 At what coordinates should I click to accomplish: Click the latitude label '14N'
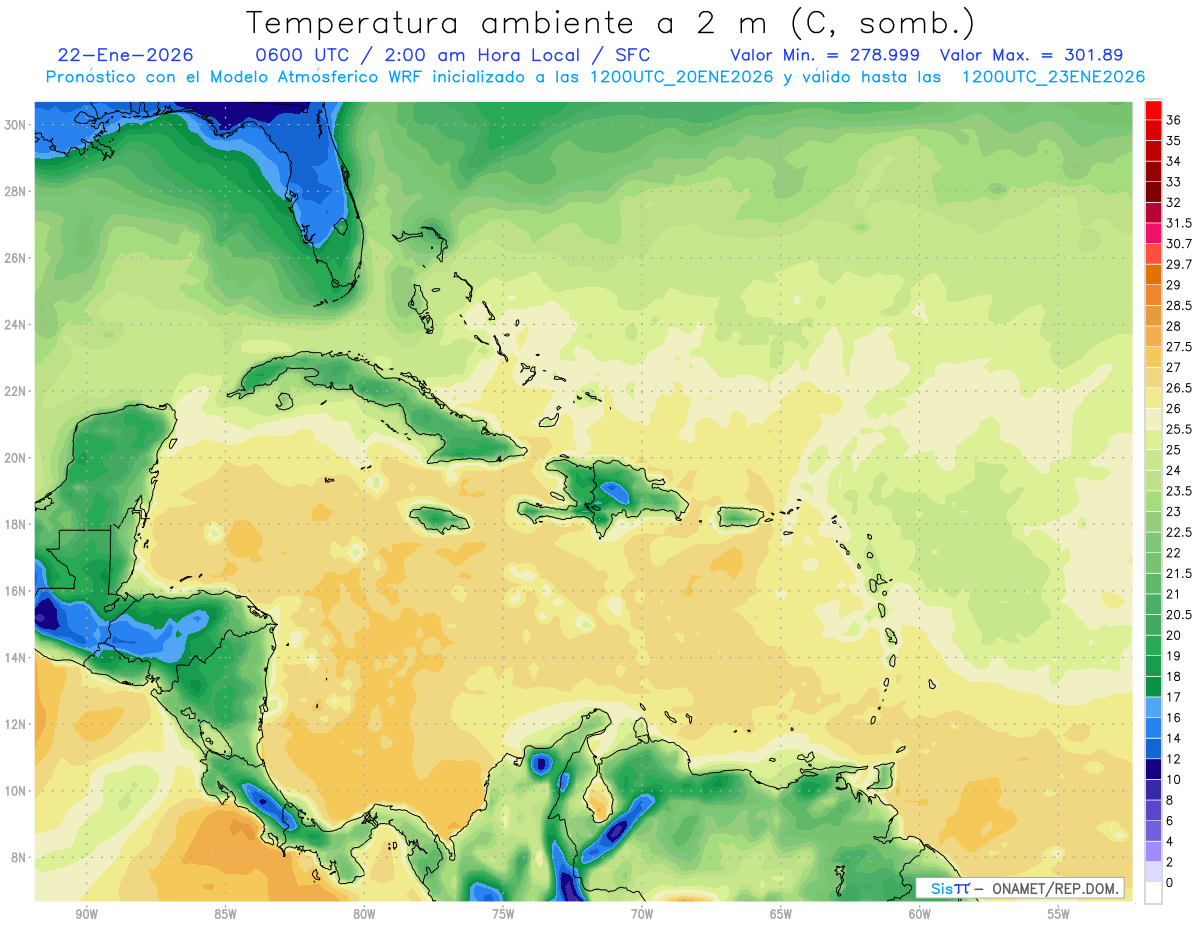[17, 657]
